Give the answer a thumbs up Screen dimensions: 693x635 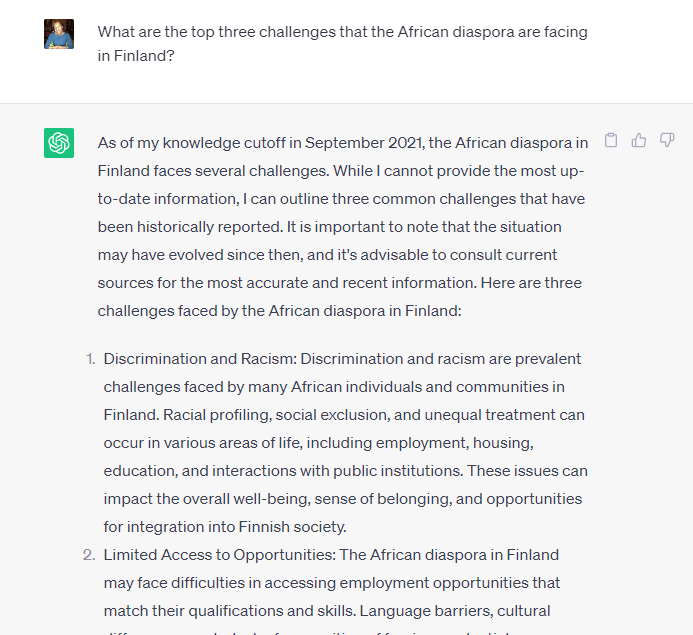pyautogui.click(x=639, y=140)
